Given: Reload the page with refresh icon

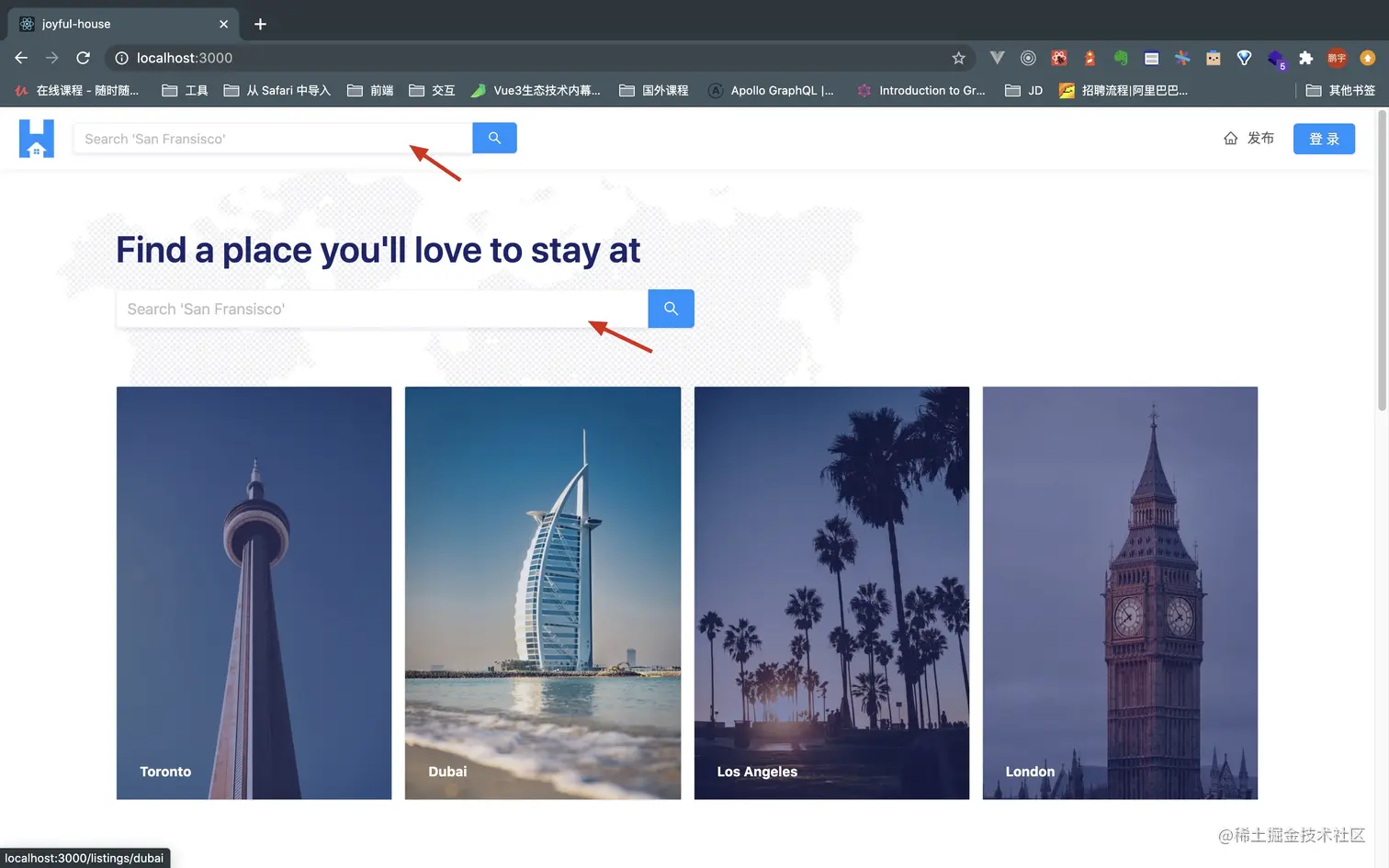Looking at the screenshot, I should coord(83,58).
